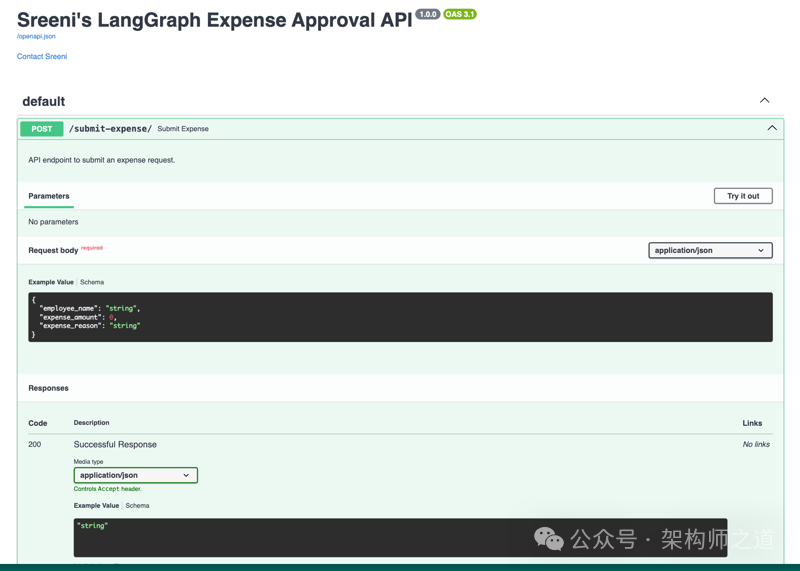Viewport: 800px width, 571px height.
Task: Select Example Value tab under Successful Response
Action: click(96, 506)
